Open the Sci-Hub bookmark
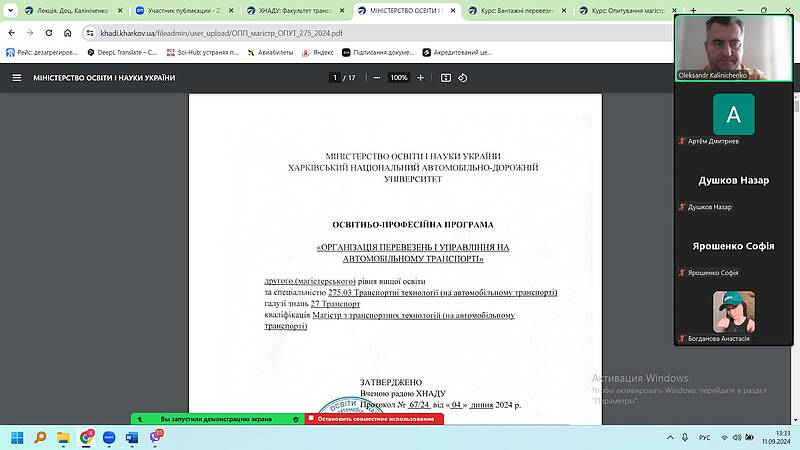Screen dimensions: 800x450 [x=203, y=52]
